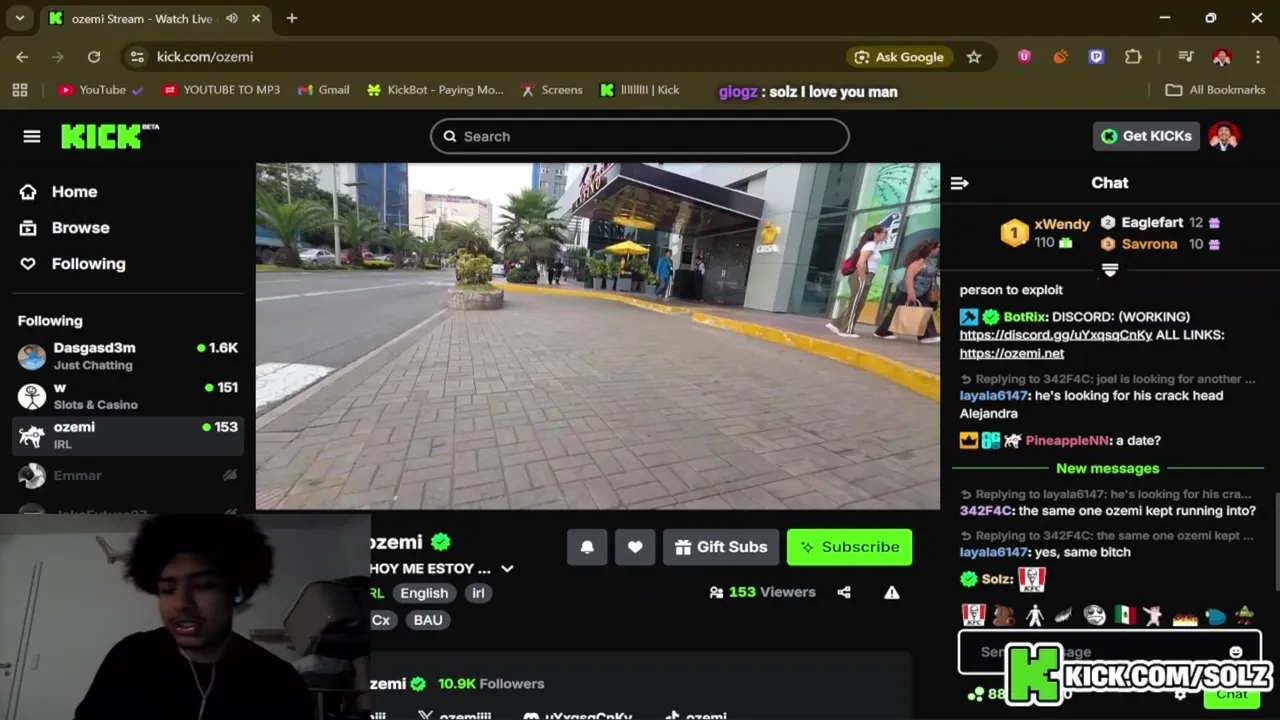The image size is (1280, 720).
Task: Open the Discord invite link in chat
Action: click(x=1056, y=335)
